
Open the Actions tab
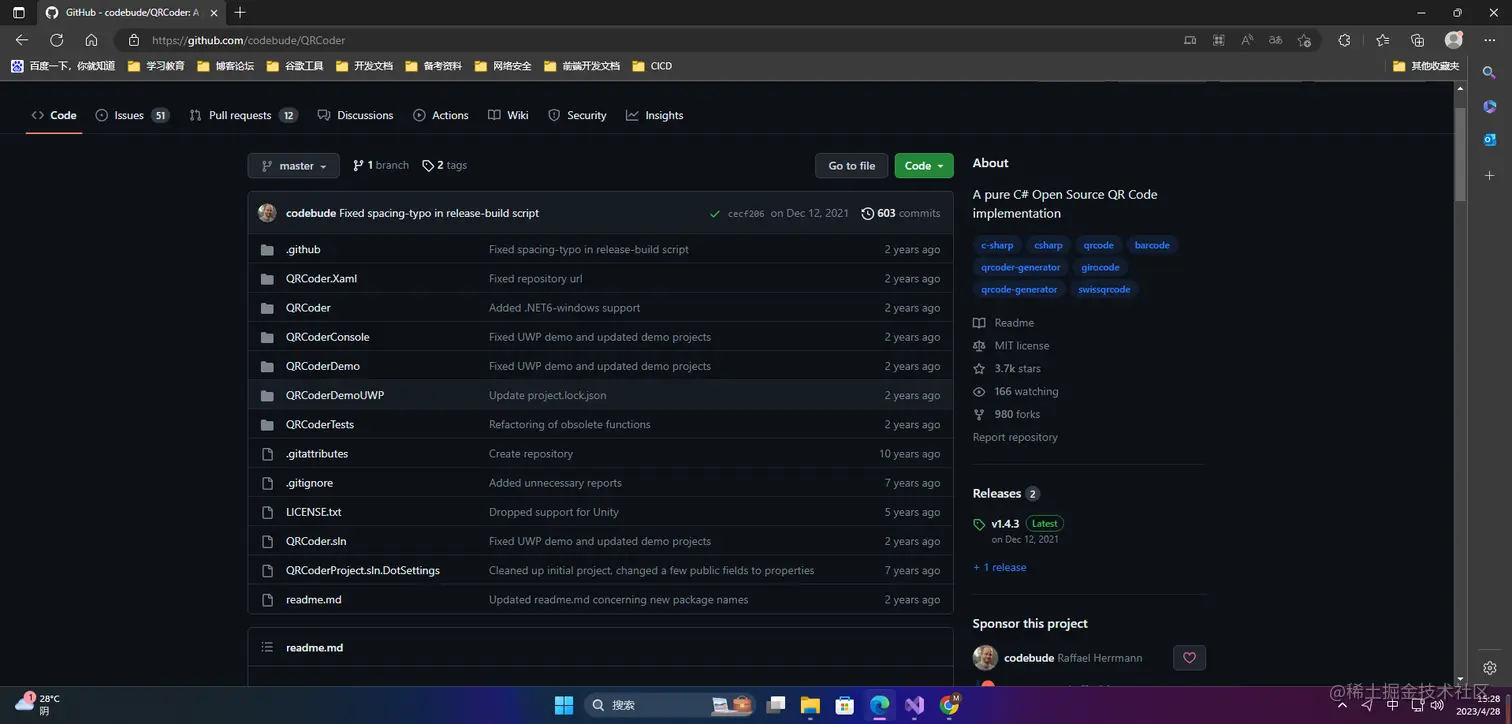pyautogui.click(x=441, y=115)
